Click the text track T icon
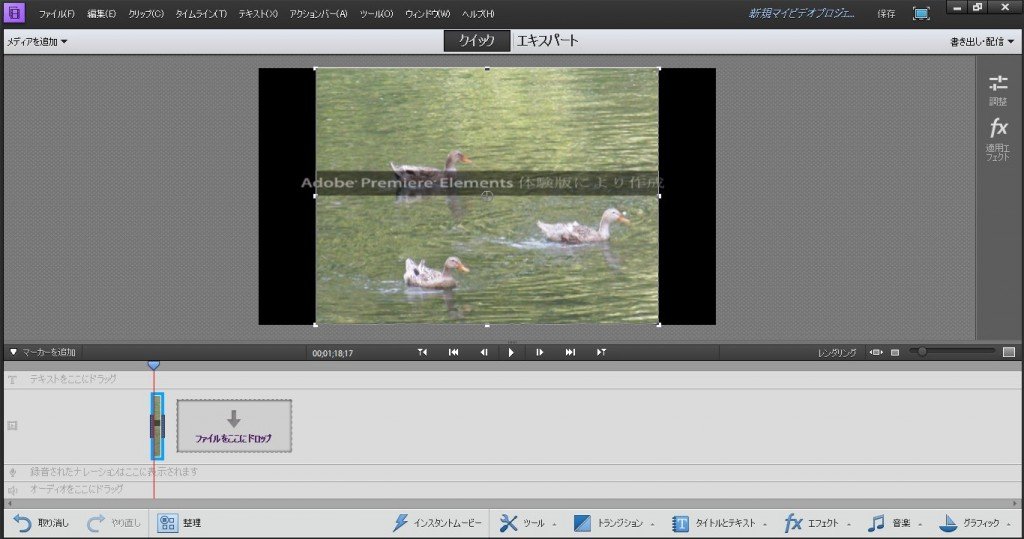 point(12,380)
